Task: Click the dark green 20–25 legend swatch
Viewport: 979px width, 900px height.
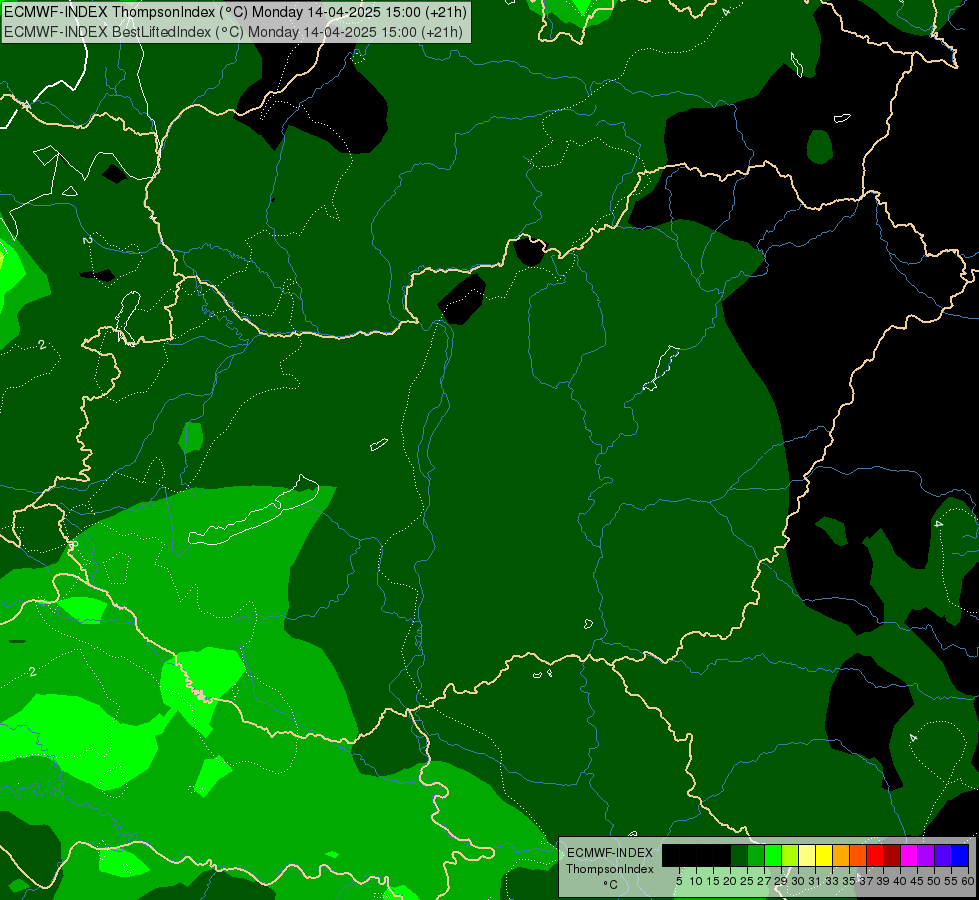Action: pos(739,855)
